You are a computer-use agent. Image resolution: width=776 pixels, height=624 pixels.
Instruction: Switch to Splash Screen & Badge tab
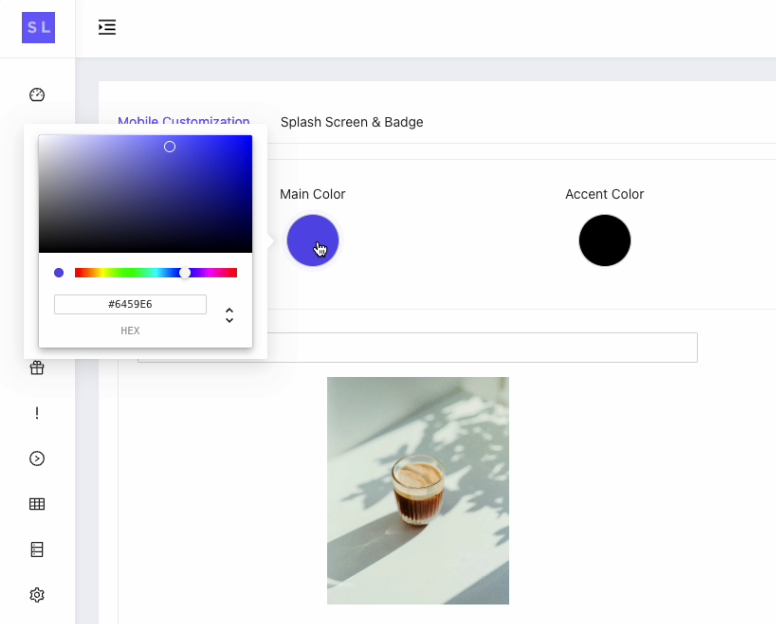tap(352, 122)
